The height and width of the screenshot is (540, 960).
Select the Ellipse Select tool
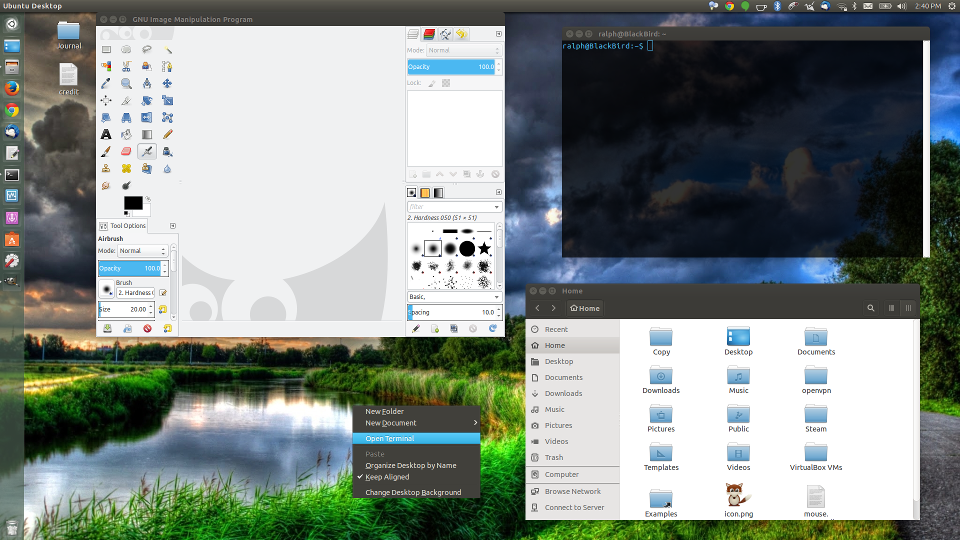pos(126,50)
